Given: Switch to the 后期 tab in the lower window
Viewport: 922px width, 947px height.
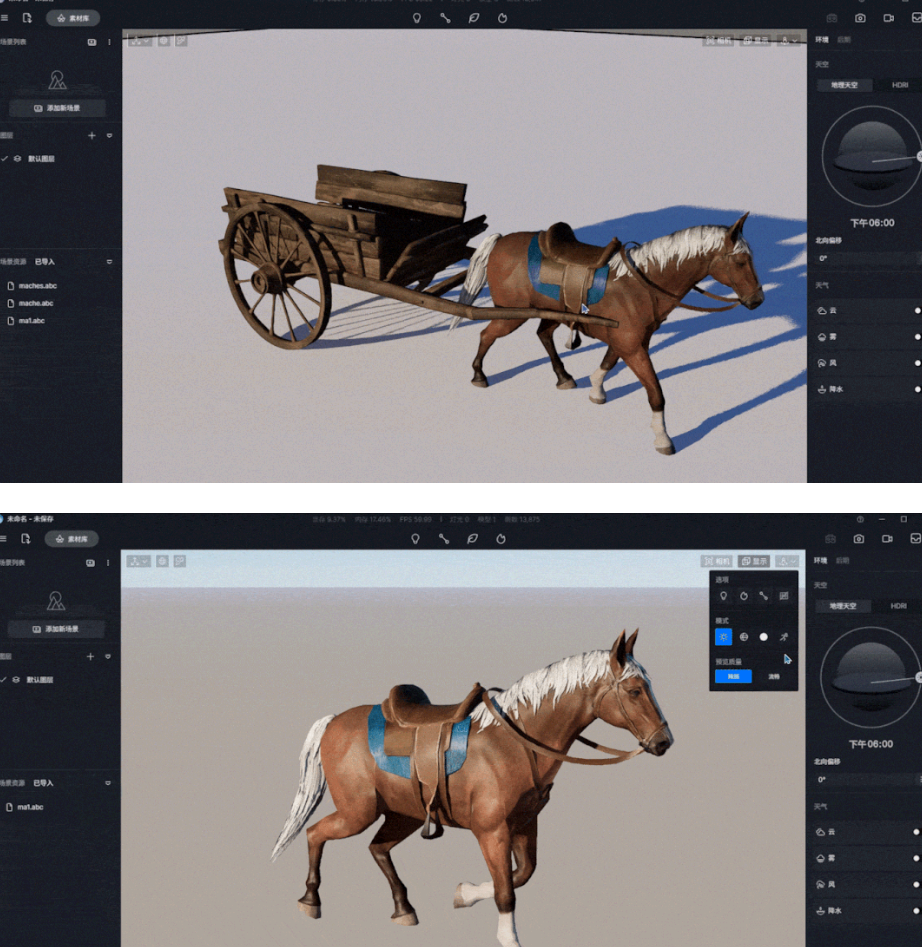Looking at the screenshot, I should pyautogui.click(x=844, y=561).
